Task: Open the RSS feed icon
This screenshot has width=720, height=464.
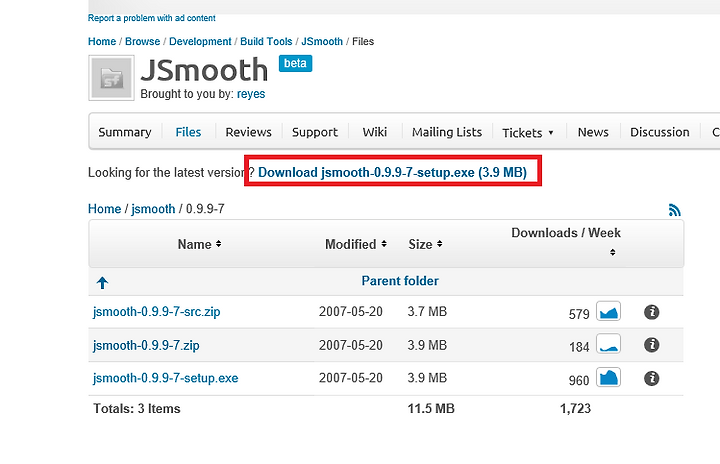Action: 675,210
